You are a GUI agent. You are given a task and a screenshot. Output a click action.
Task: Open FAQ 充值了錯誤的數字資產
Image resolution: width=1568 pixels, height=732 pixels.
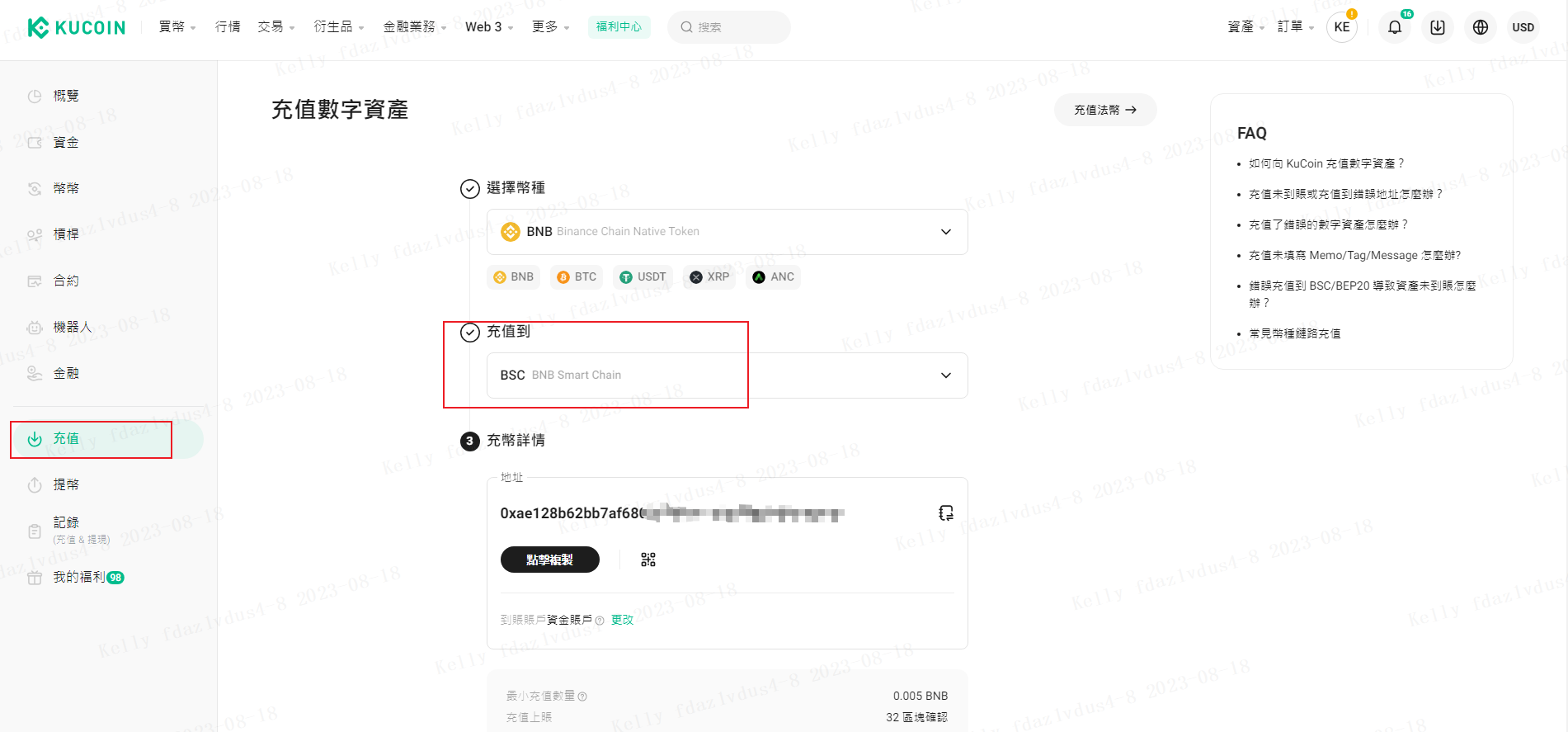1328,224
